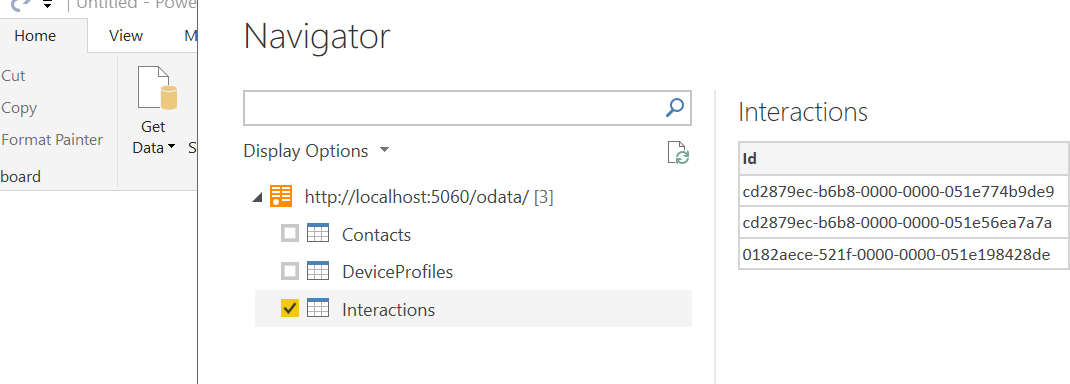Click the Navigator search input field
The height and width of the screenshot is (384, 1070).
454,108
